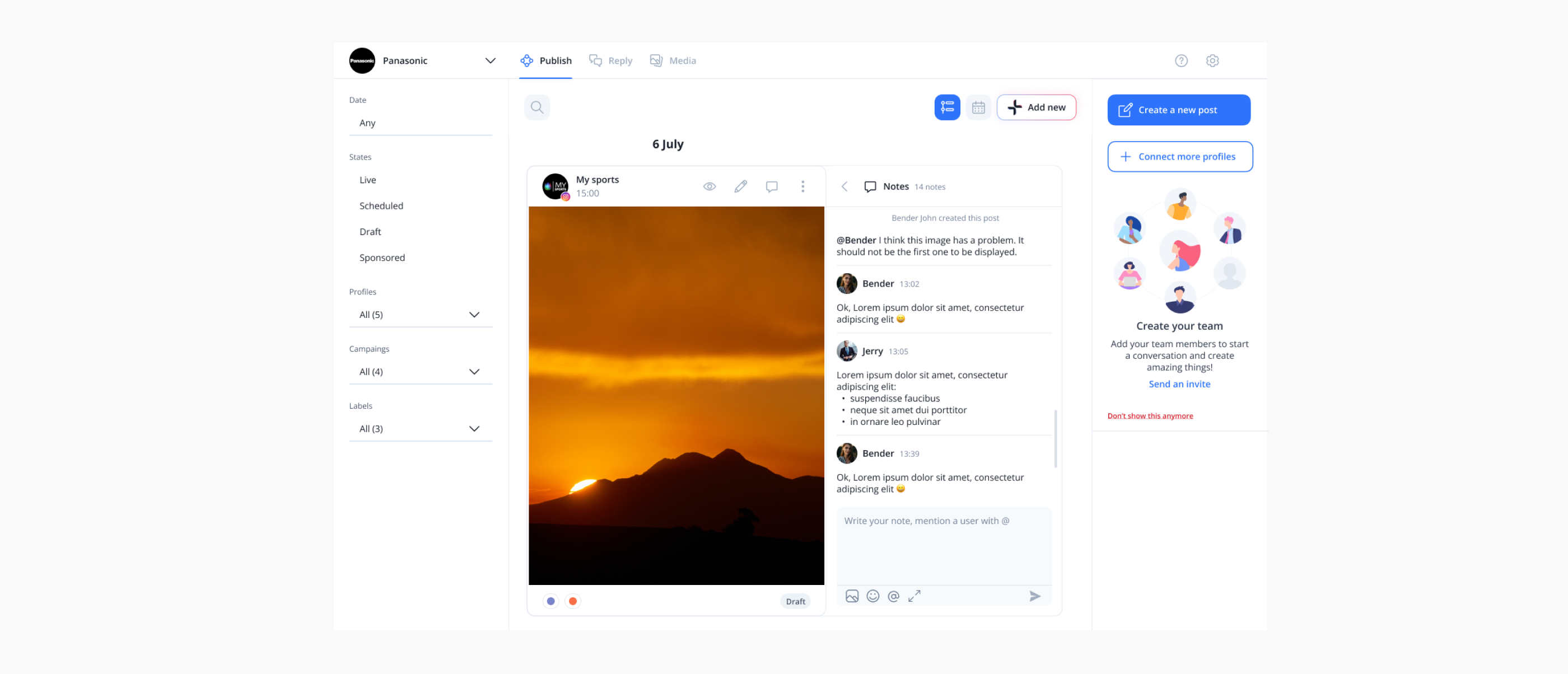This screenshot has width=1568, height=674.
Task: Click the Bender John created this post text
Action: tap(945, 218)
